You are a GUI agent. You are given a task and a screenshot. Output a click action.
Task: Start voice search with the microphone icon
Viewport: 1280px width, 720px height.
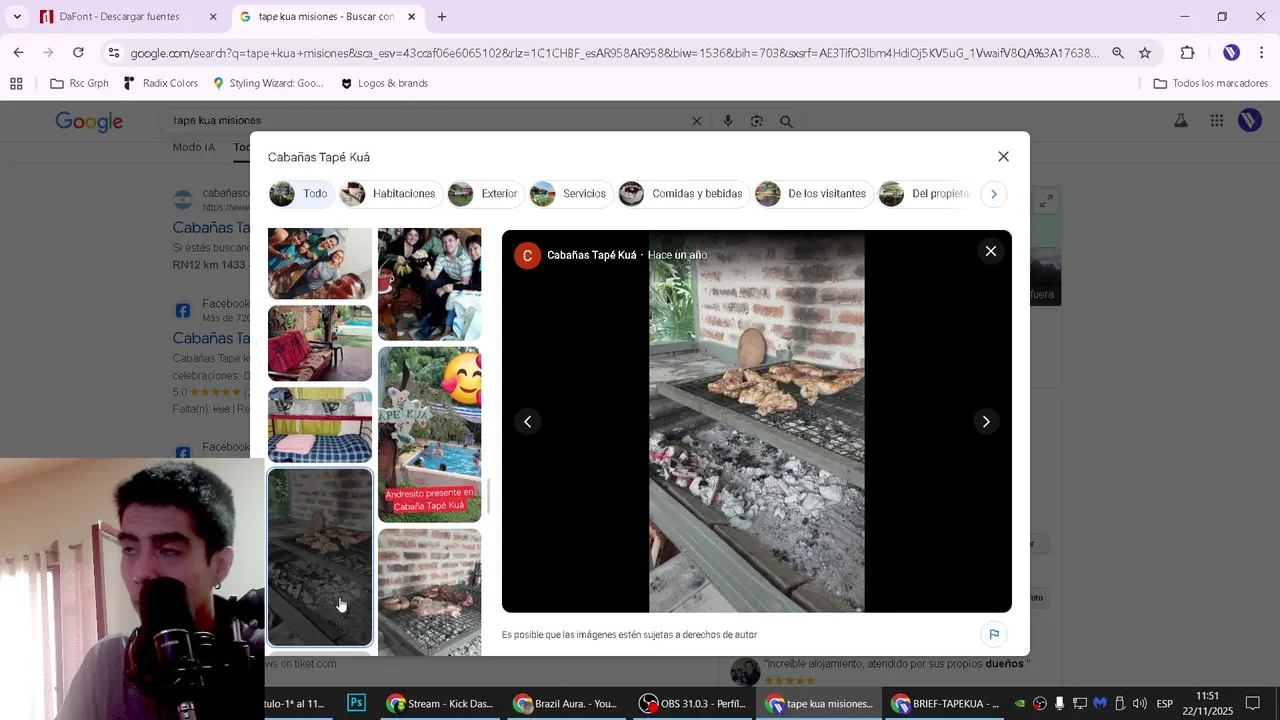[x=727, y=121]
